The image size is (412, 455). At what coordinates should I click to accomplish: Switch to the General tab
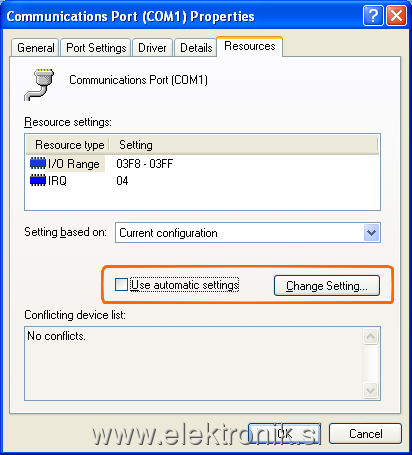coord(35,48)
